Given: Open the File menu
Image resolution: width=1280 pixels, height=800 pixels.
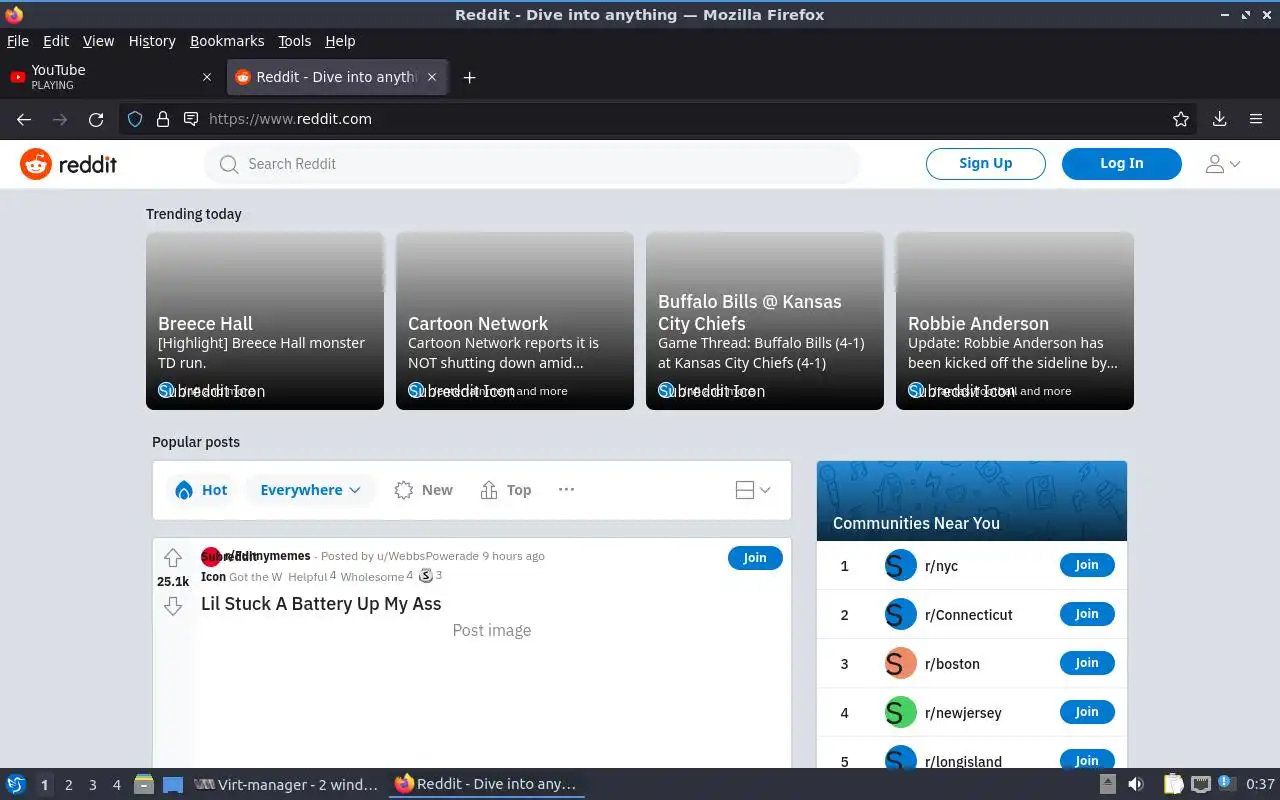Looking at the screenshot, I should (x=18, y=41).
